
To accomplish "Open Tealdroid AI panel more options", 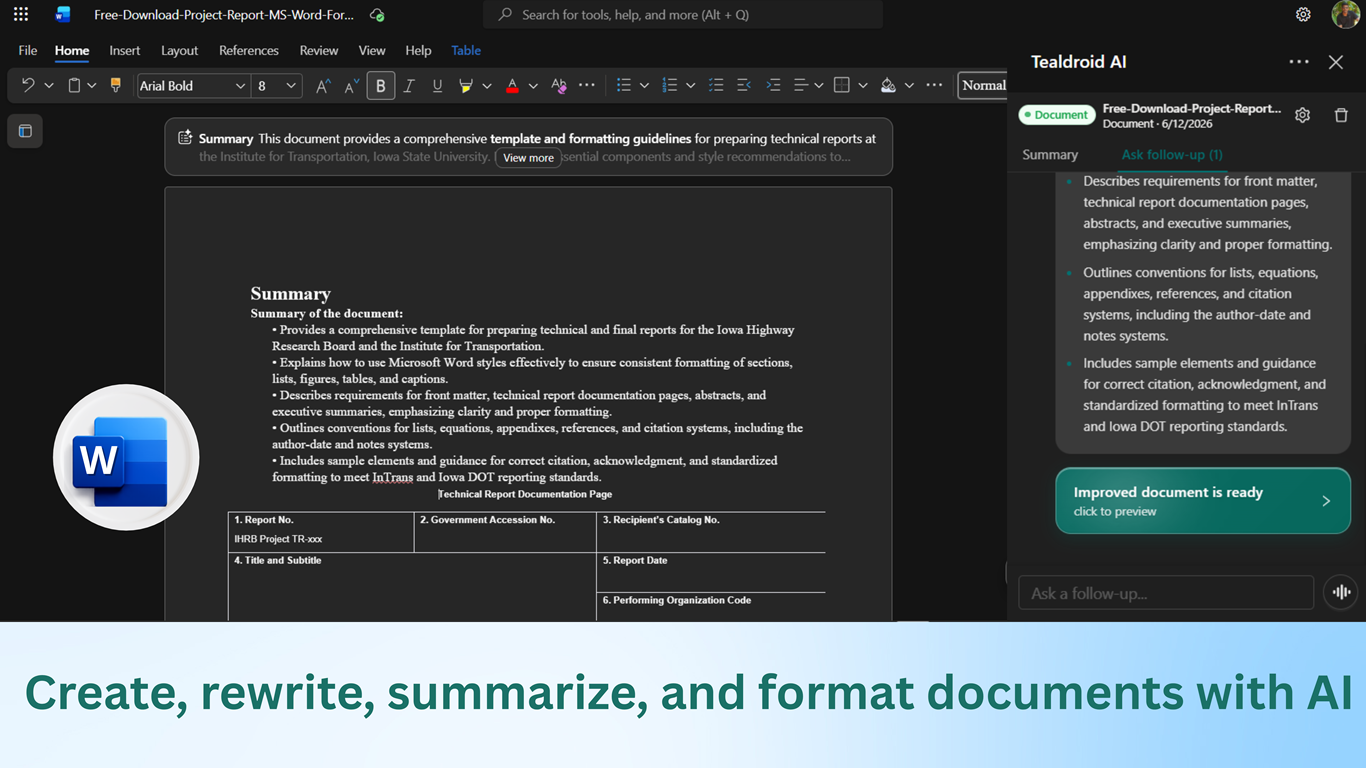I will click(1299, 62).
